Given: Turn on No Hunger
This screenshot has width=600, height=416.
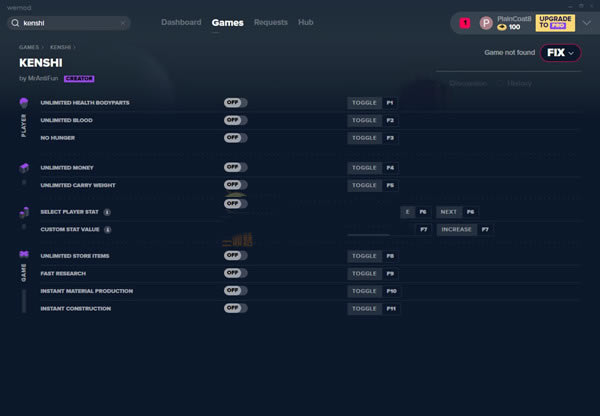Looking at the screenshot, I should coord(236,138).
